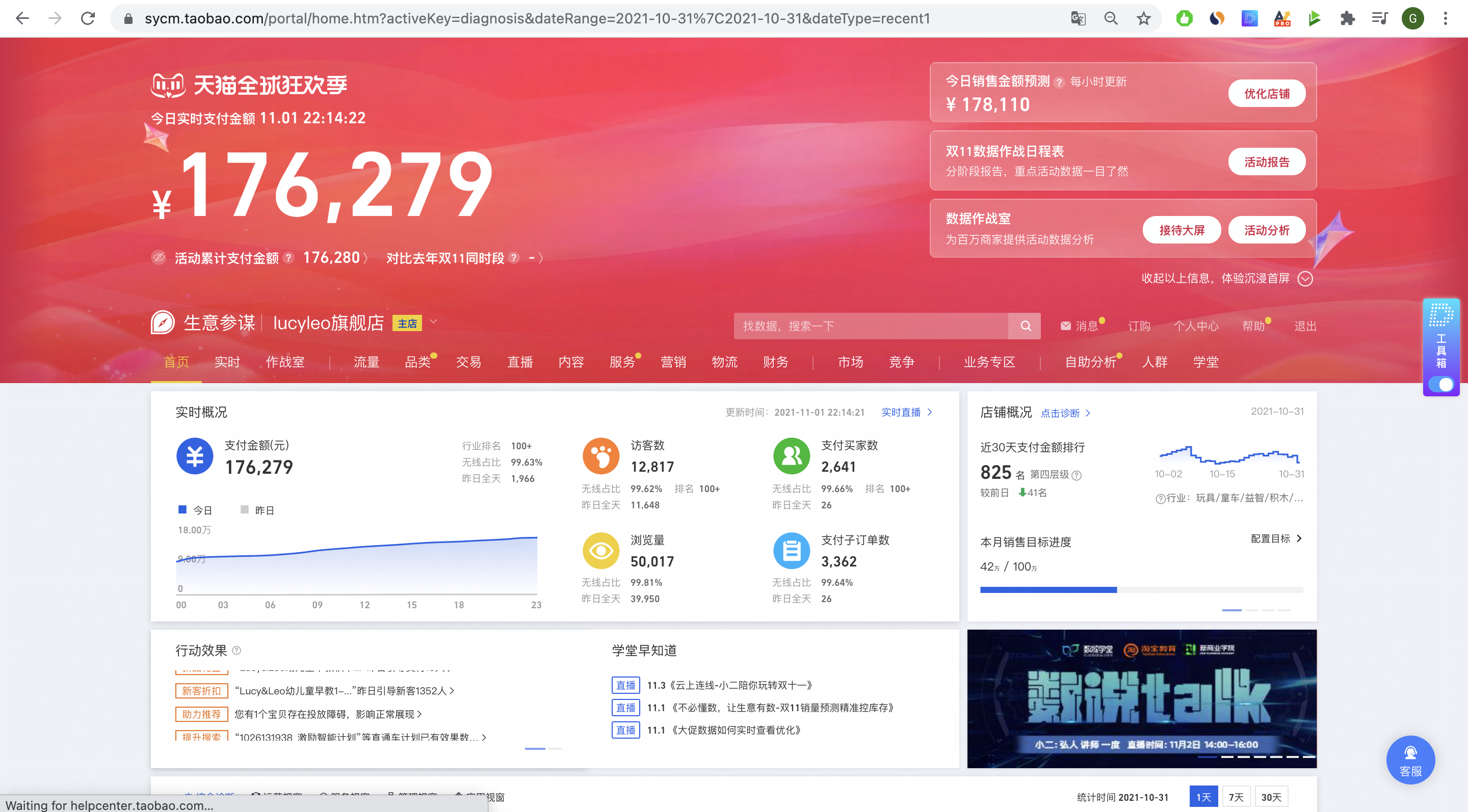Click help icon next to 行动效果
1468x812 pixels.
(237, 651)
